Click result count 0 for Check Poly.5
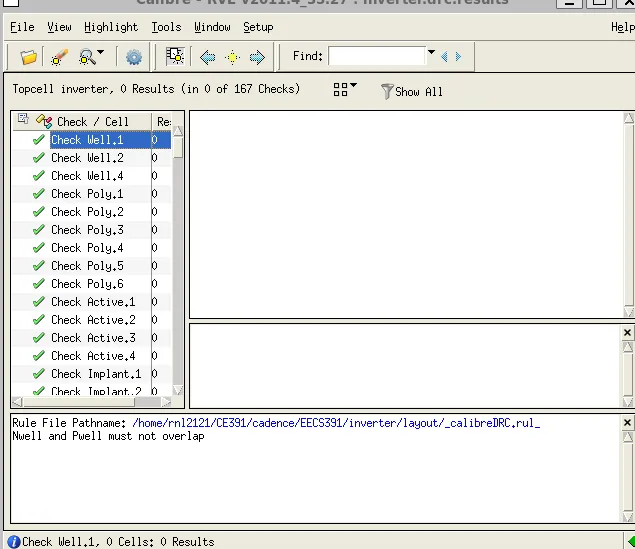The image size is (635, 549). [x=155, y=266]
